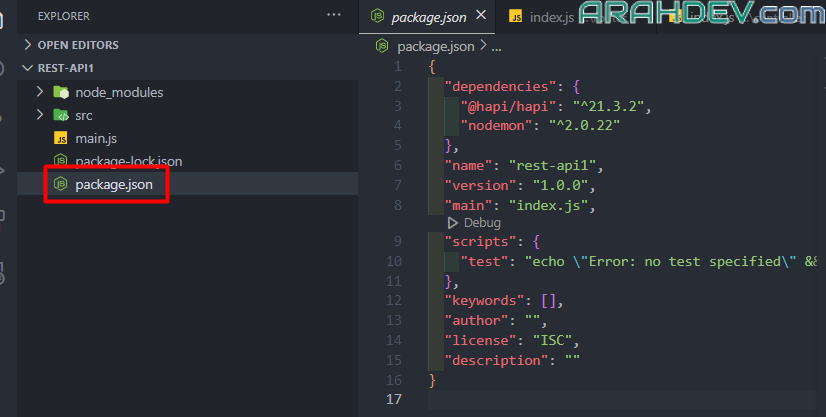826x417 pixels.
Task: Expand the src folder chevron
Action: pyautogui.click(x=40, y=115)
